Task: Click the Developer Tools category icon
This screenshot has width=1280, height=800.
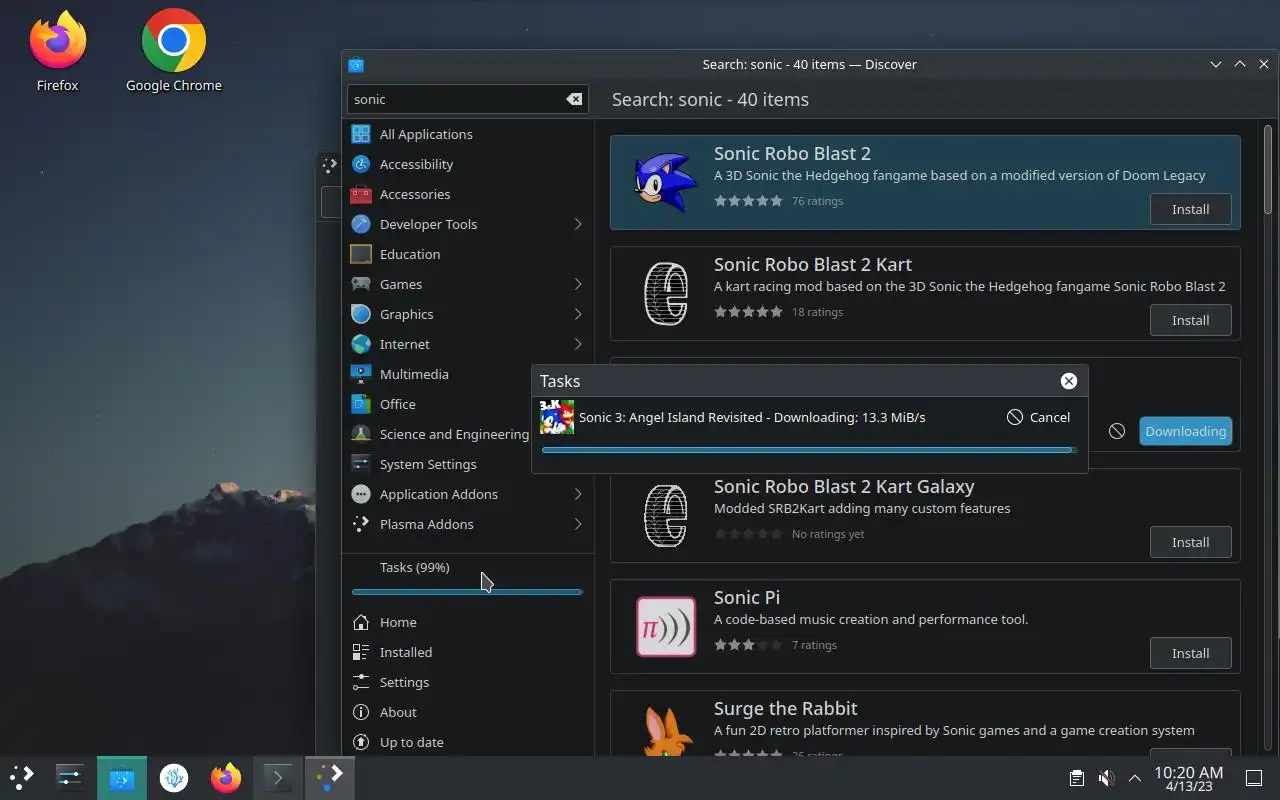Action: tap(361, 224)
